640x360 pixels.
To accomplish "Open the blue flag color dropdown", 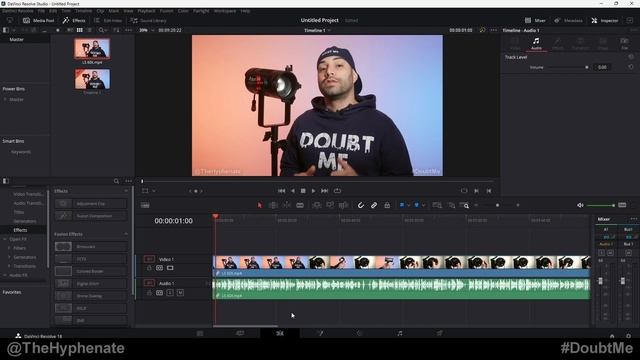I will coord(408,205).
